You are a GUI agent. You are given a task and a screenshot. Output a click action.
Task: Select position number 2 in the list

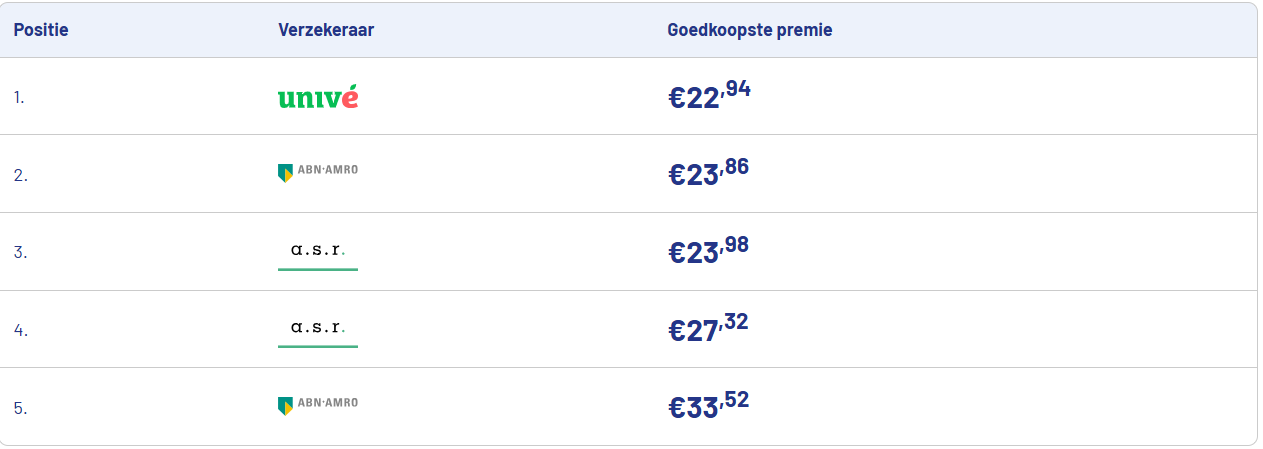(x=20, y=175)
